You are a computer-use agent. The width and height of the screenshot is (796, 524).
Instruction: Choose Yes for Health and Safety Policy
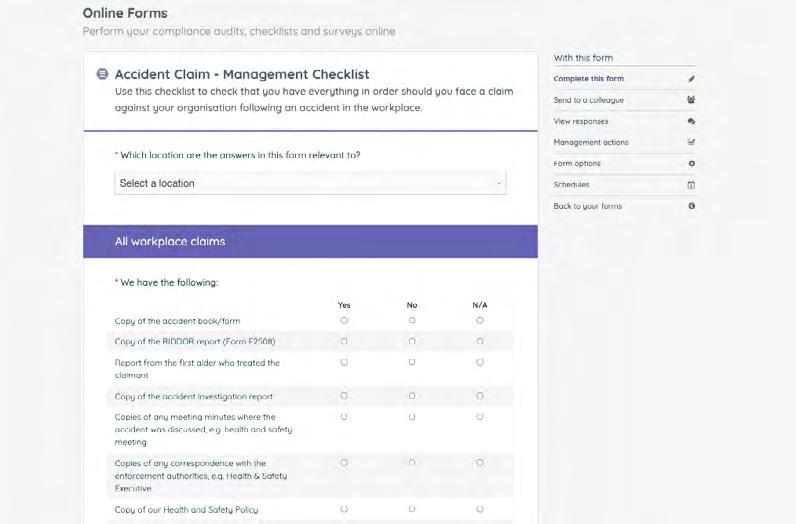[x=344, y=509]
